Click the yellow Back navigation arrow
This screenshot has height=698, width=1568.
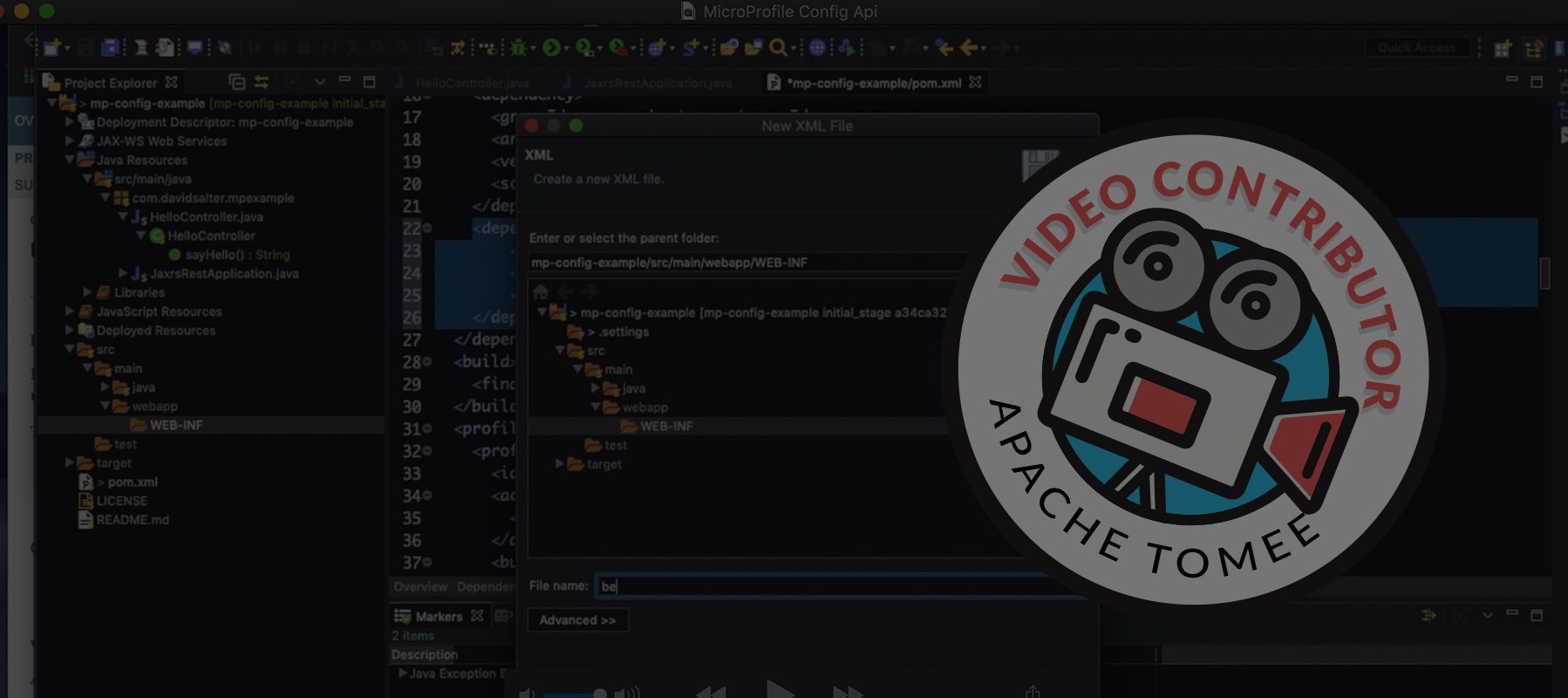click(x=968, y=47)
